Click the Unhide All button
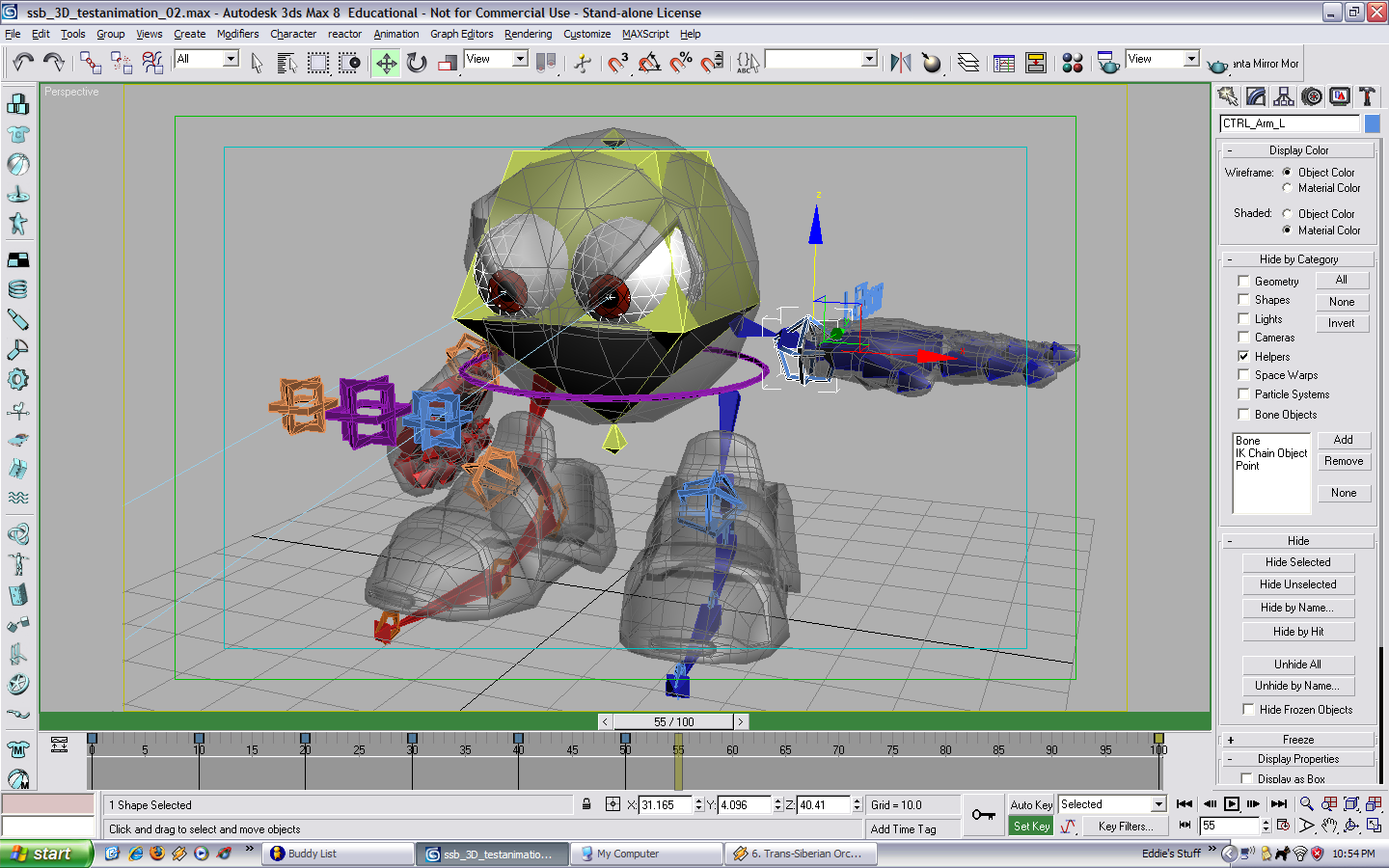Screen dimensions: 1389x868 pyautogui.click(x=1298, y=665)
